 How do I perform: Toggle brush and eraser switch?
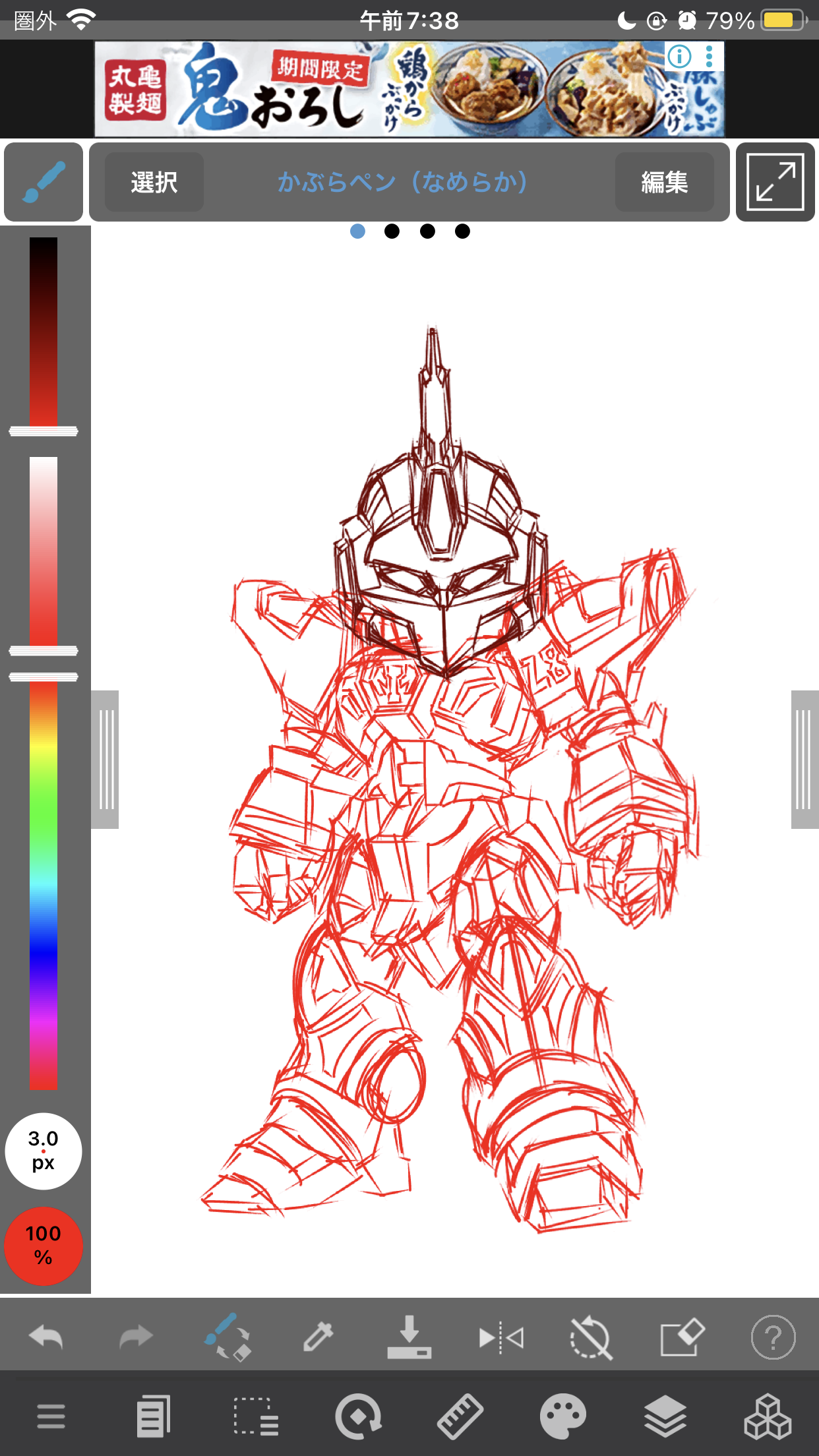tap(228, 1337)
